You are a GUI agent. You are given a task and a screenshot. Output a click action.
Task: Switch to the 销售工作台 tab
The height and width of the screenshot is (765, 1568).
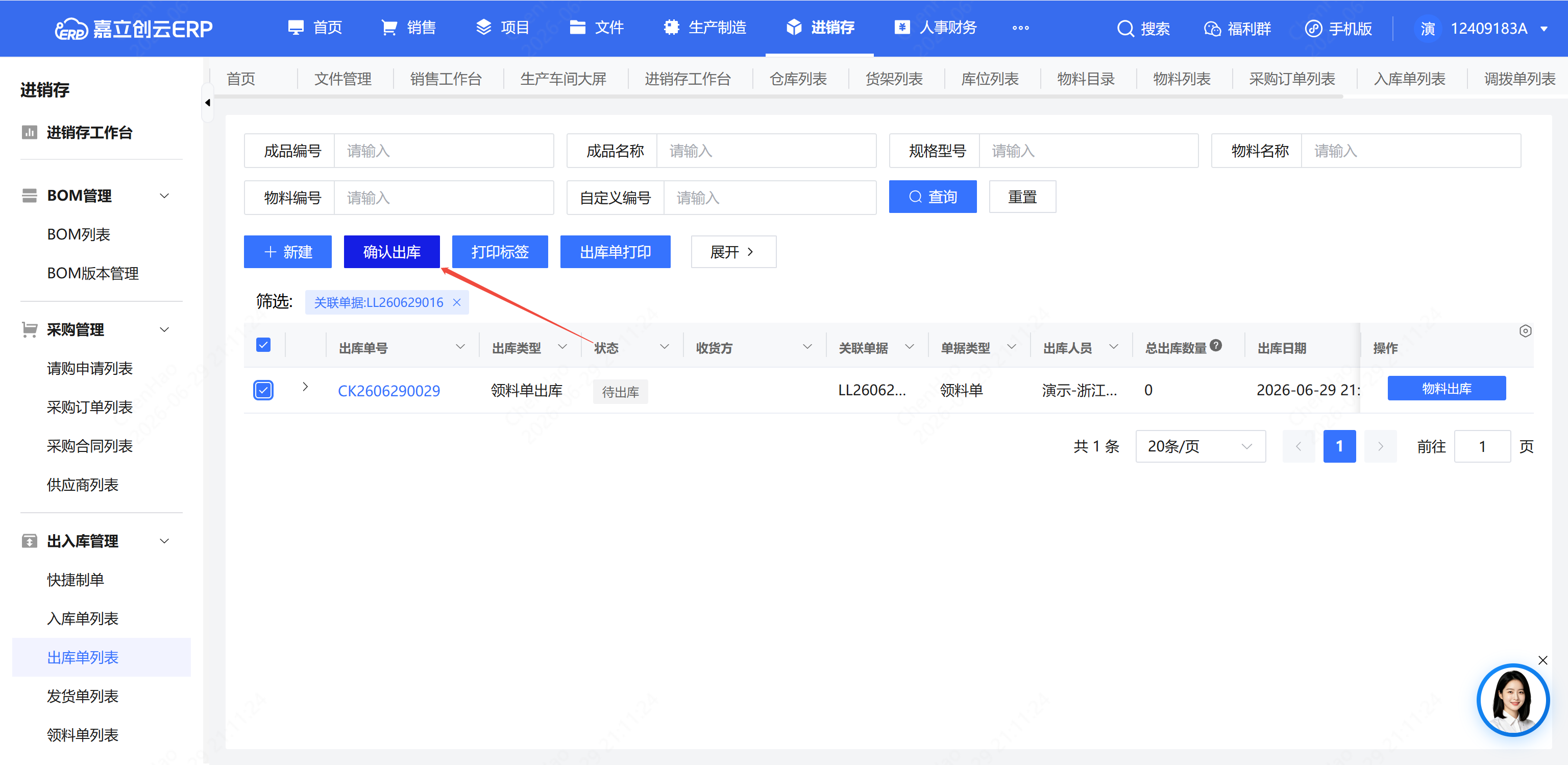click(x=446, y=79)
